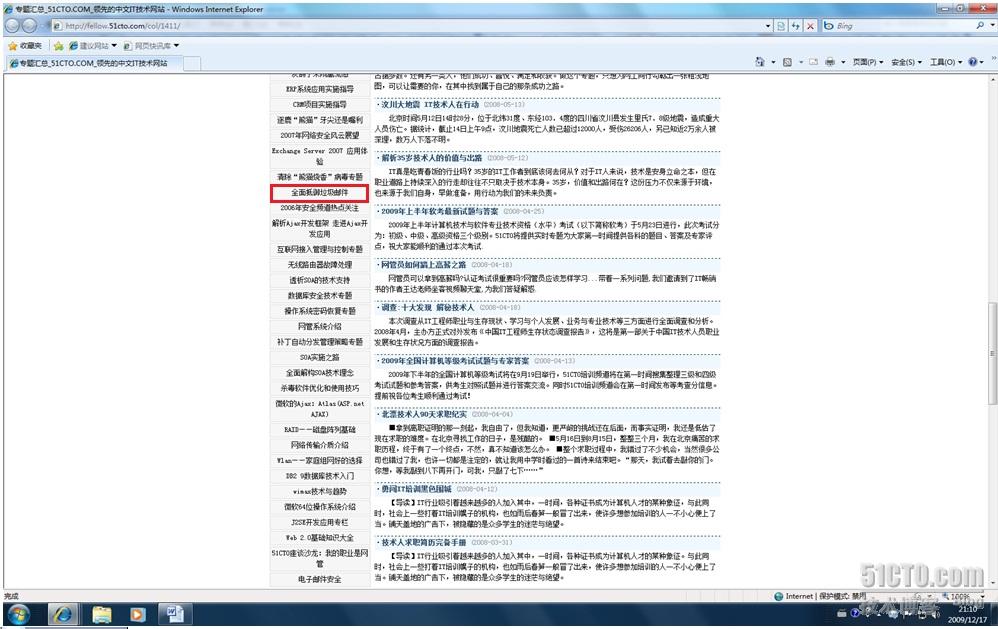Open sidebar link 网络传输介质介绍
The image size is (998, 629).
tap(320, 445)
